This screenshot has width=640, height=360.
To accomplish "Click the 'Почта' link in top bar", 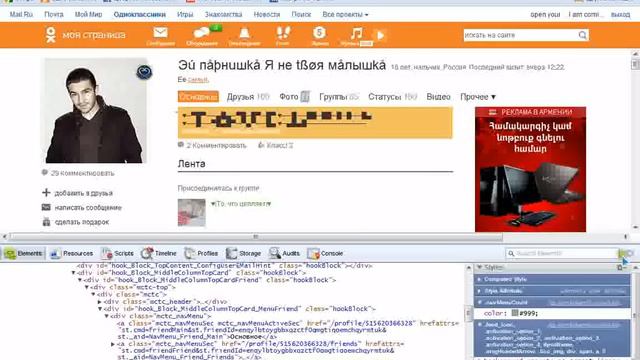I will point(54,14).
